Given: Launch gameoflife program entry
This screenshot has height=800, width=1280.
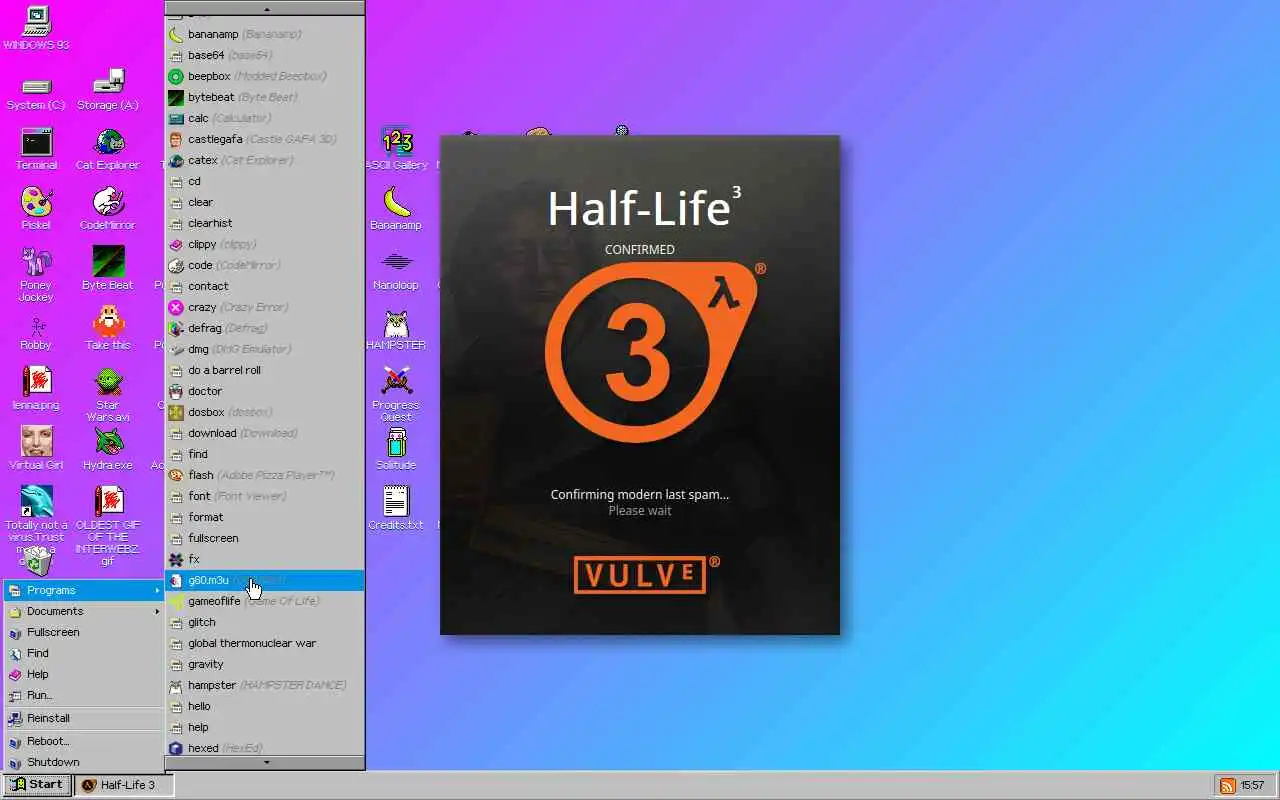Looking at the screenshot, I should [265, 601].
